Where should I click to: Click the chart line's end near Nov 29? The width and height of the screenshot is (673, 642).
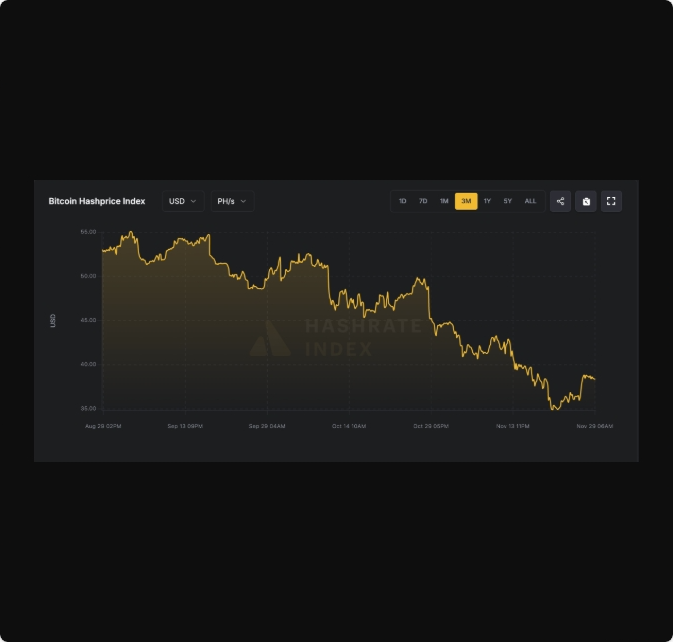pos(594,379)
